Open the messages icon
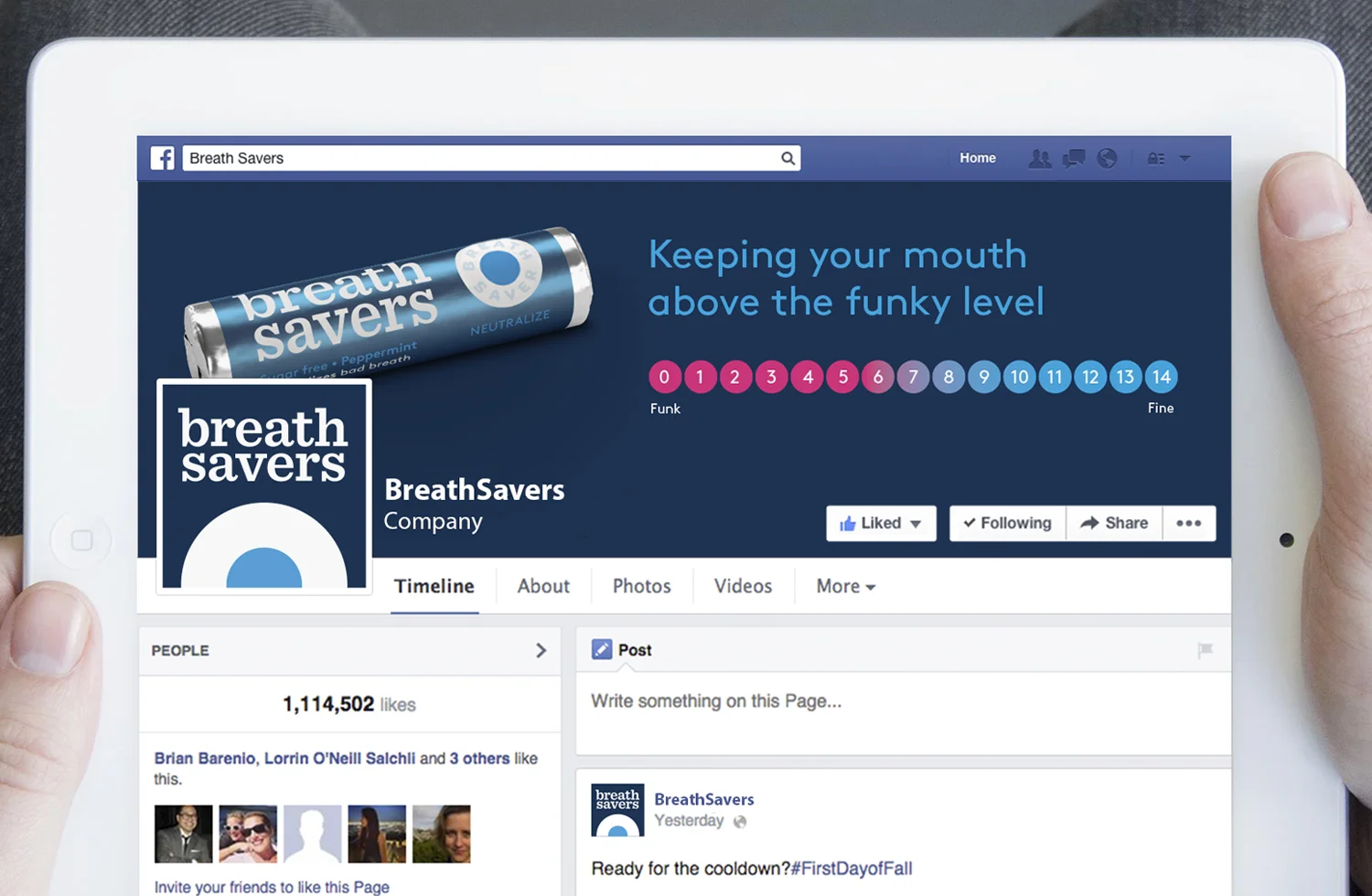The width and height of the screenshot is (1372, 896). click(1073, 158)
